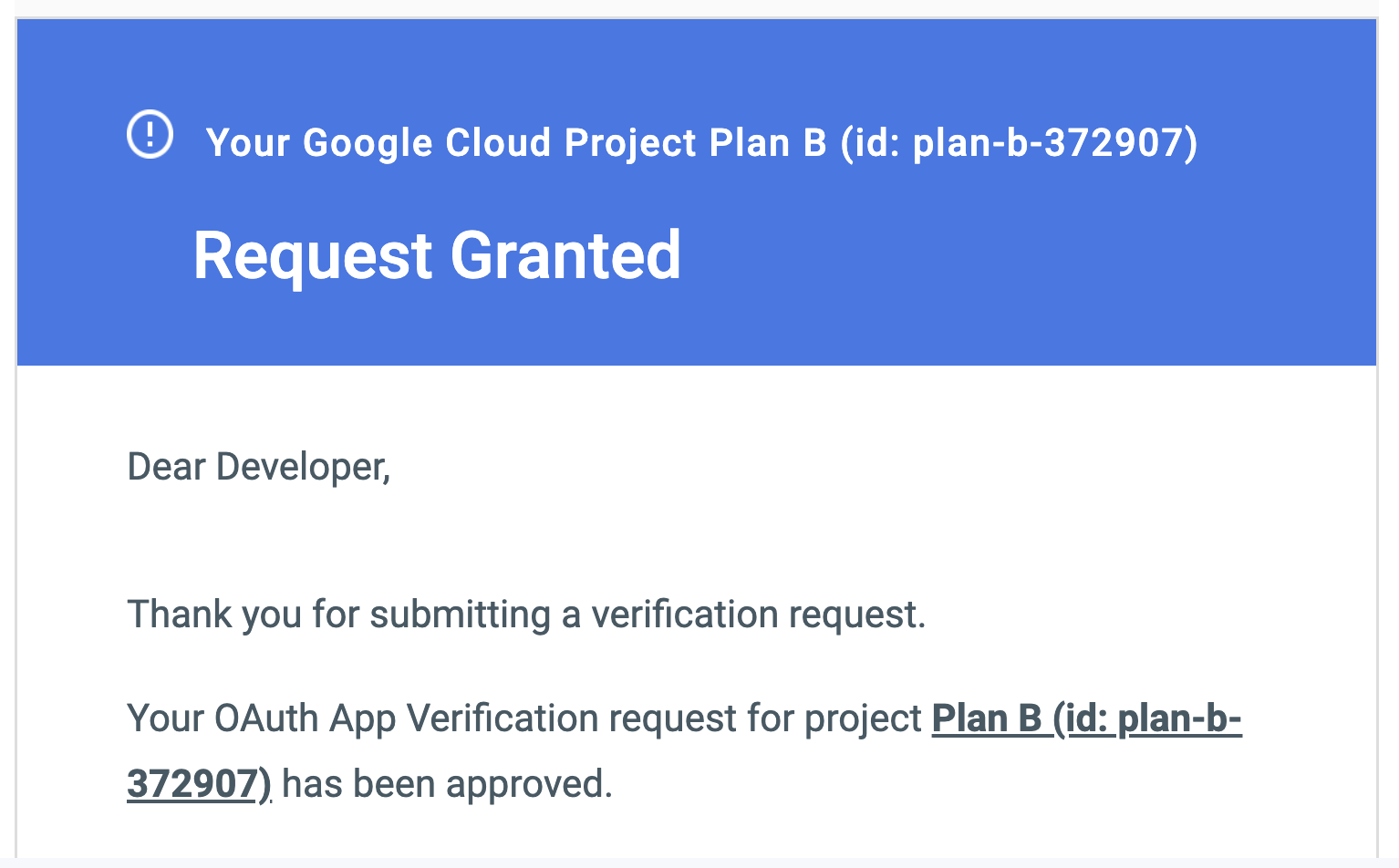The height and width of the screenshot is (868, 1399).
Task: Click "plan-b-372907" ID in the blue banner
Action: [x=1049, y=143]
